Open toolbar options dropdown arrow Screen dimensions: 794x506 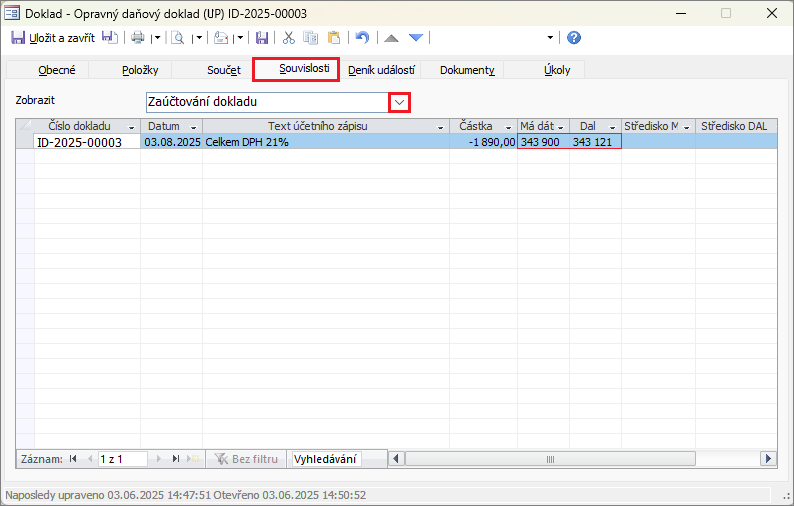[x=550, y=37]
